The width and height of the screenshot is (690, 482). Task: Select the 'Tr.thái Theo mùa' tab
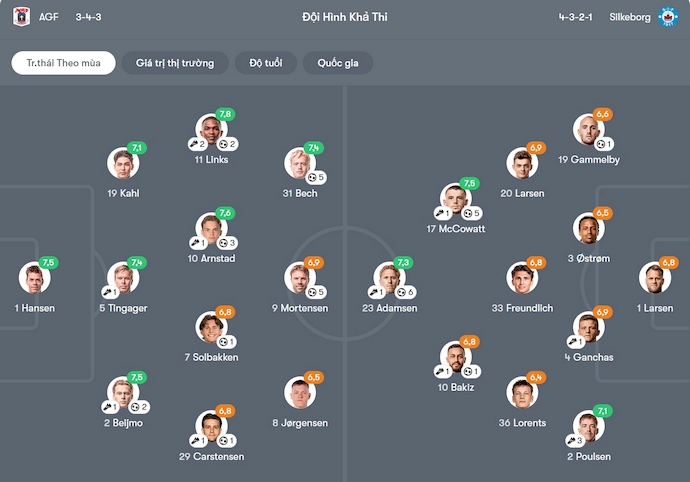click(63, 63)
